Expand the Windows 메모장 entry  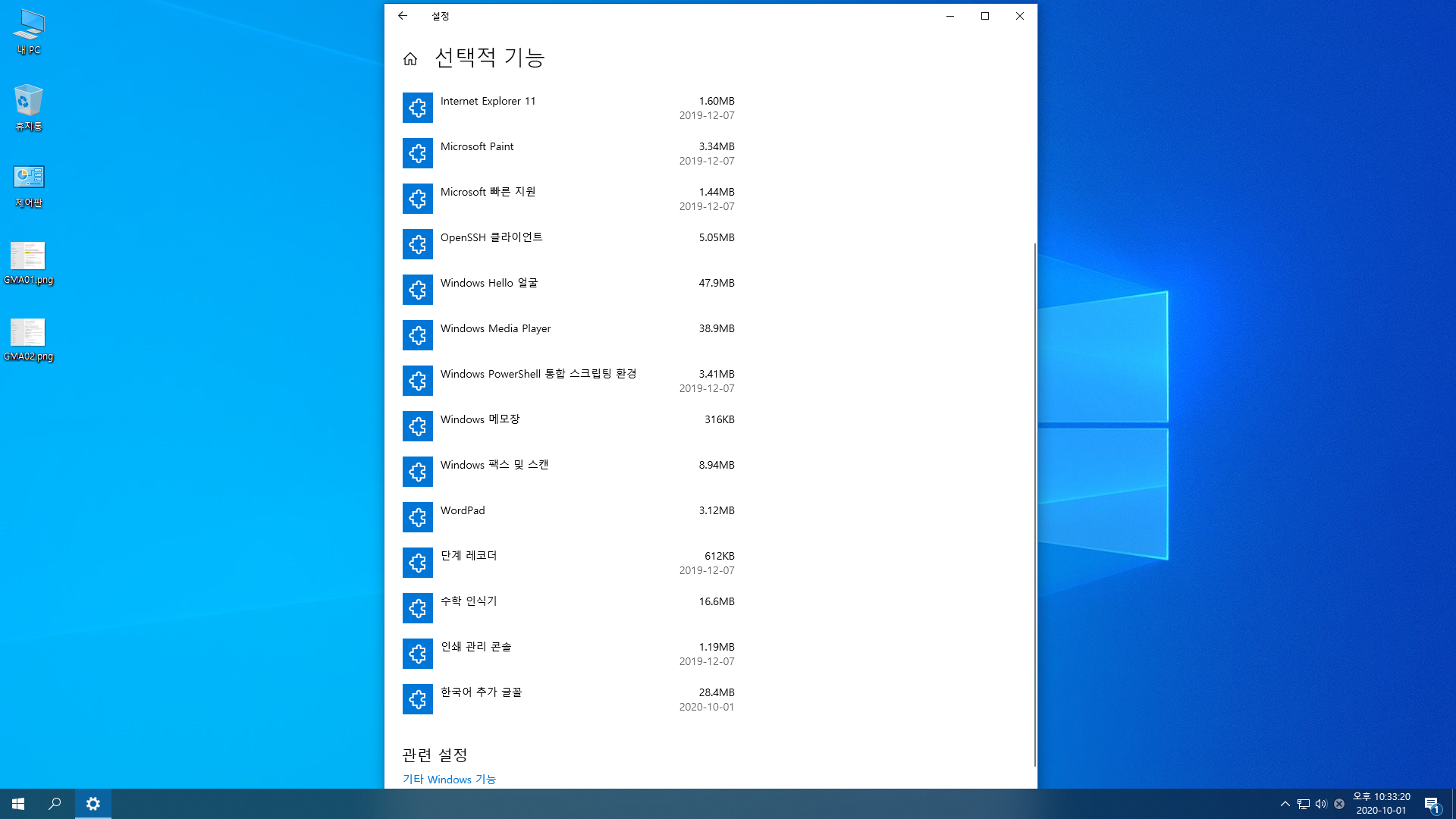tap(480, 419)
